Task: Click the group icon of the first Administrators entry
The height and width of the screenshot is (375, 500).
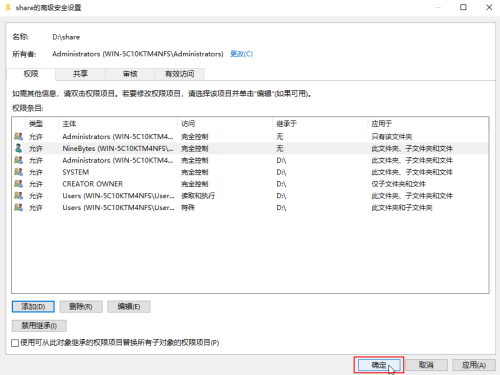Action: point(19,136)
